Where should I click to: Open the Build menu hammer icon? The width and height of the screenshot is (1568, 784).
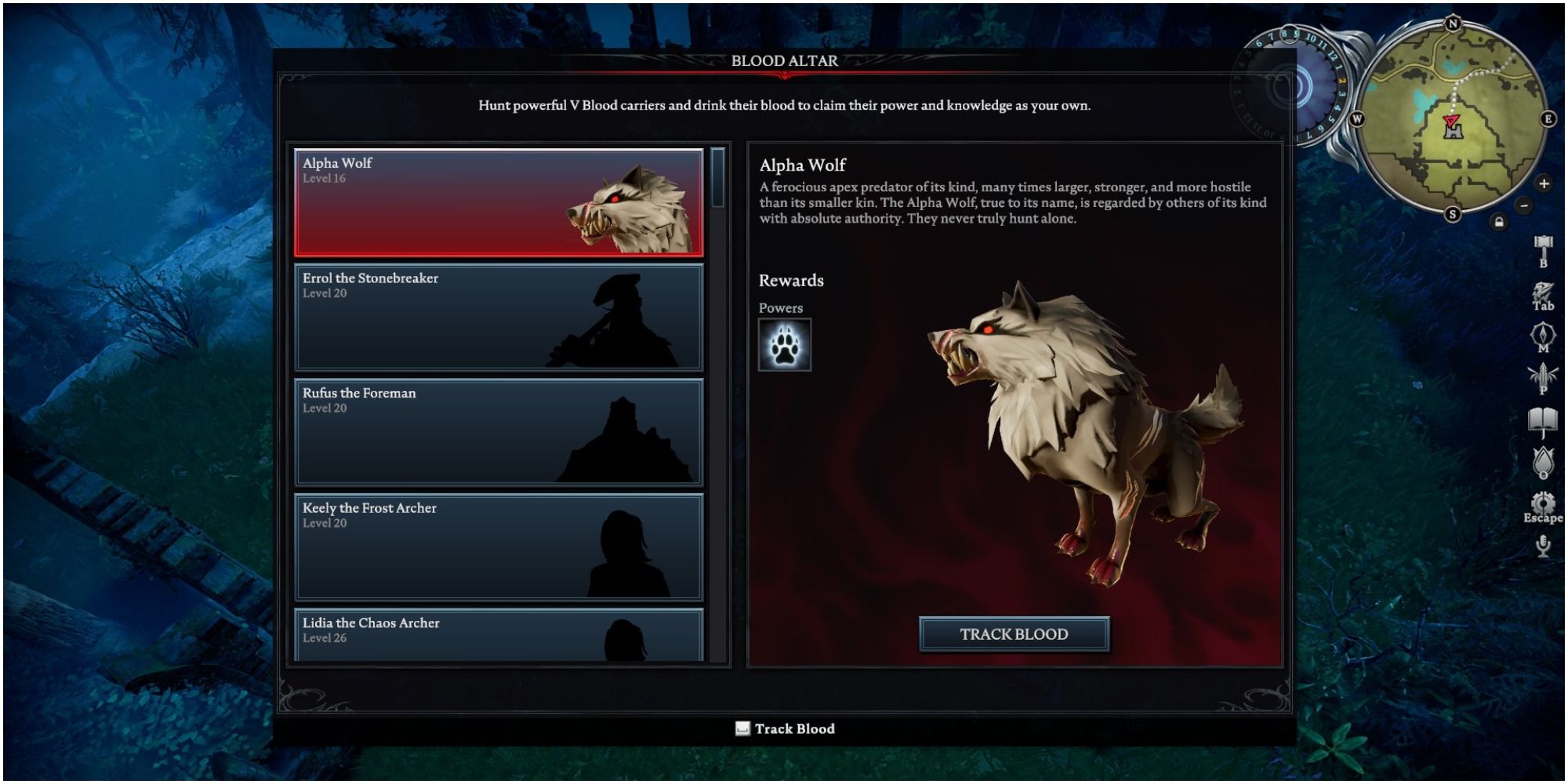(1544, 251)
